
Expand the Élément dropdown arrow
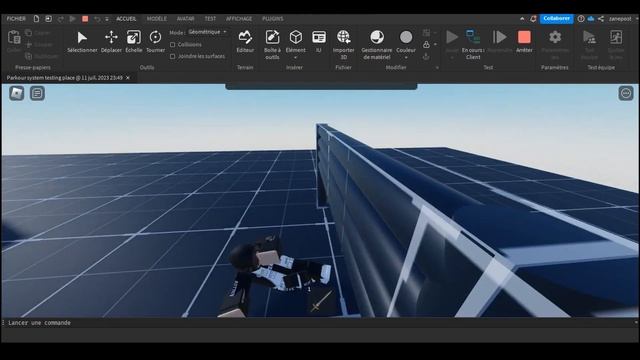[x=296, y=58]
